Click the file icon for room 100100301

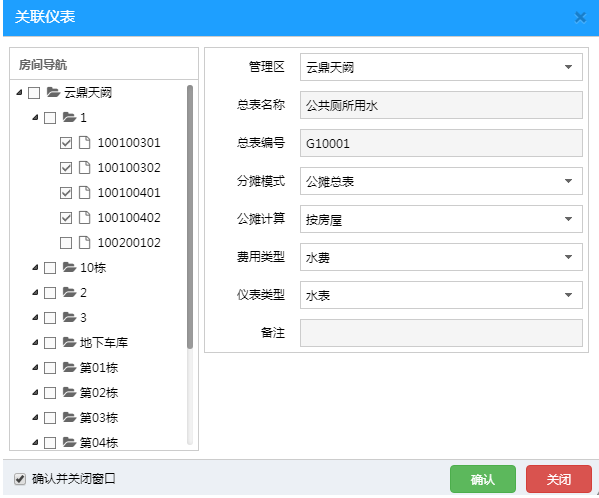(84, 142)
